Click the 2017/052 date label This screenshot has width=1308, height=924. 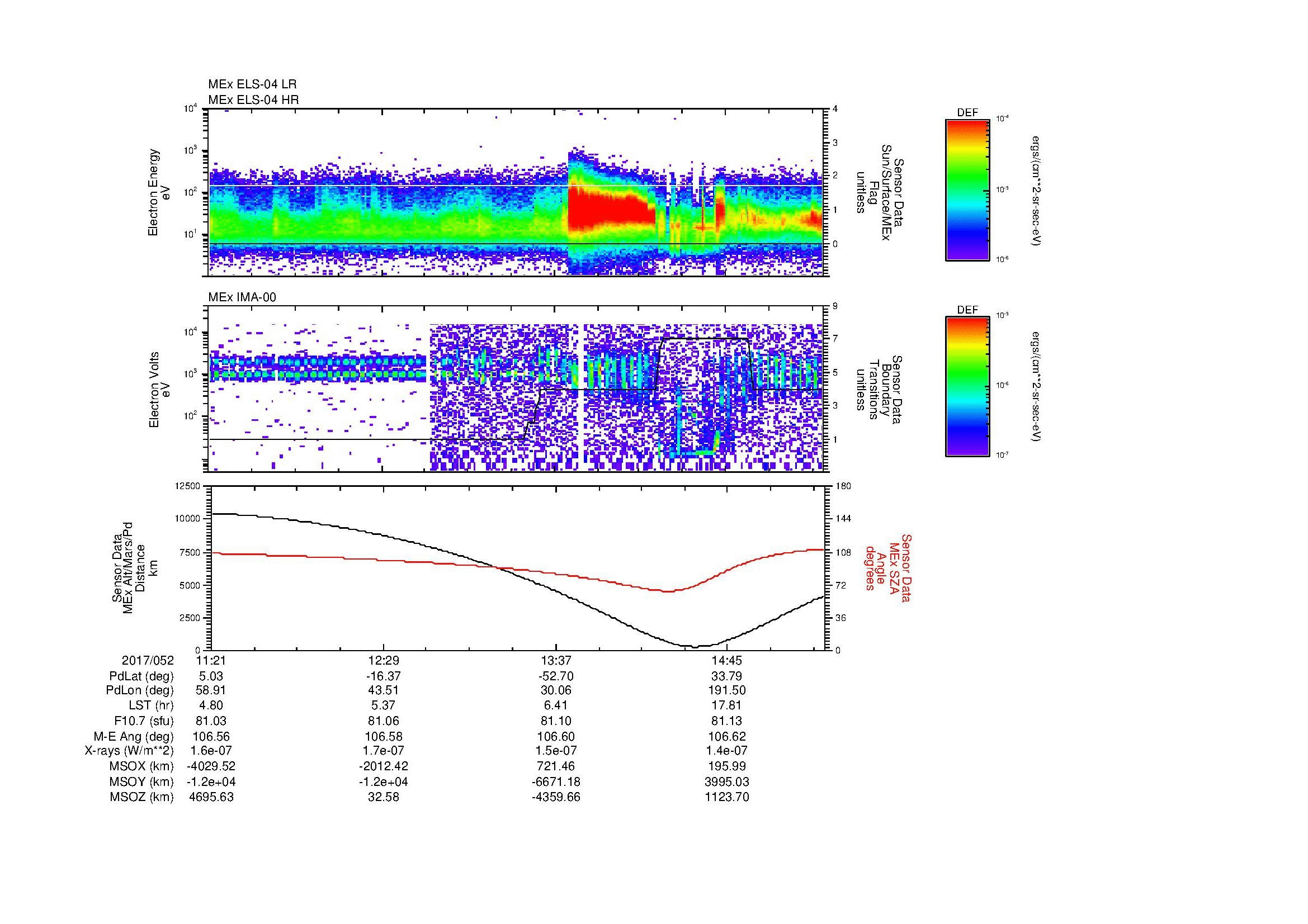coord(148,660)
